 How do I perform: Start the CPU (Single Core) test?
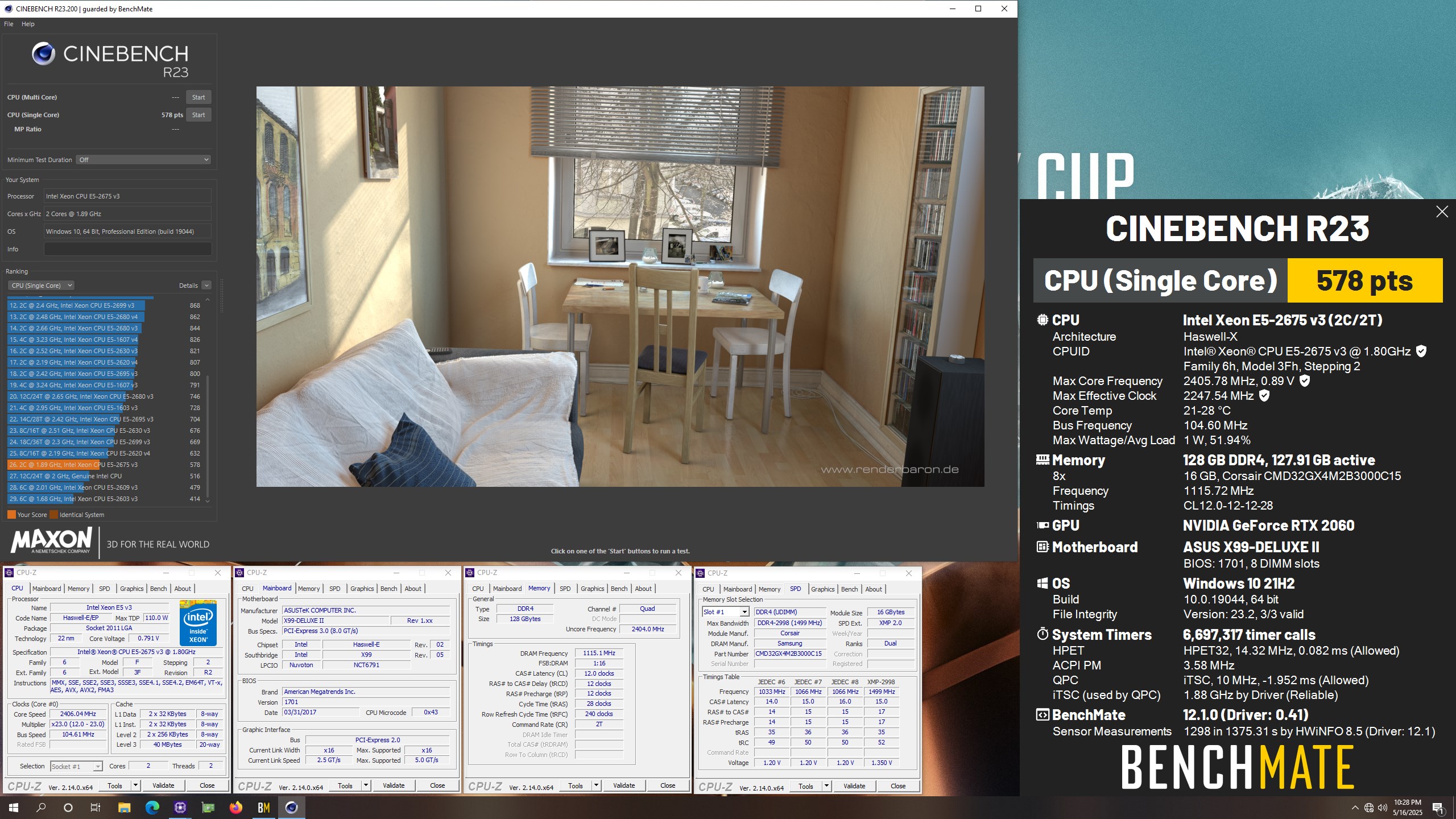coord(198,115)
